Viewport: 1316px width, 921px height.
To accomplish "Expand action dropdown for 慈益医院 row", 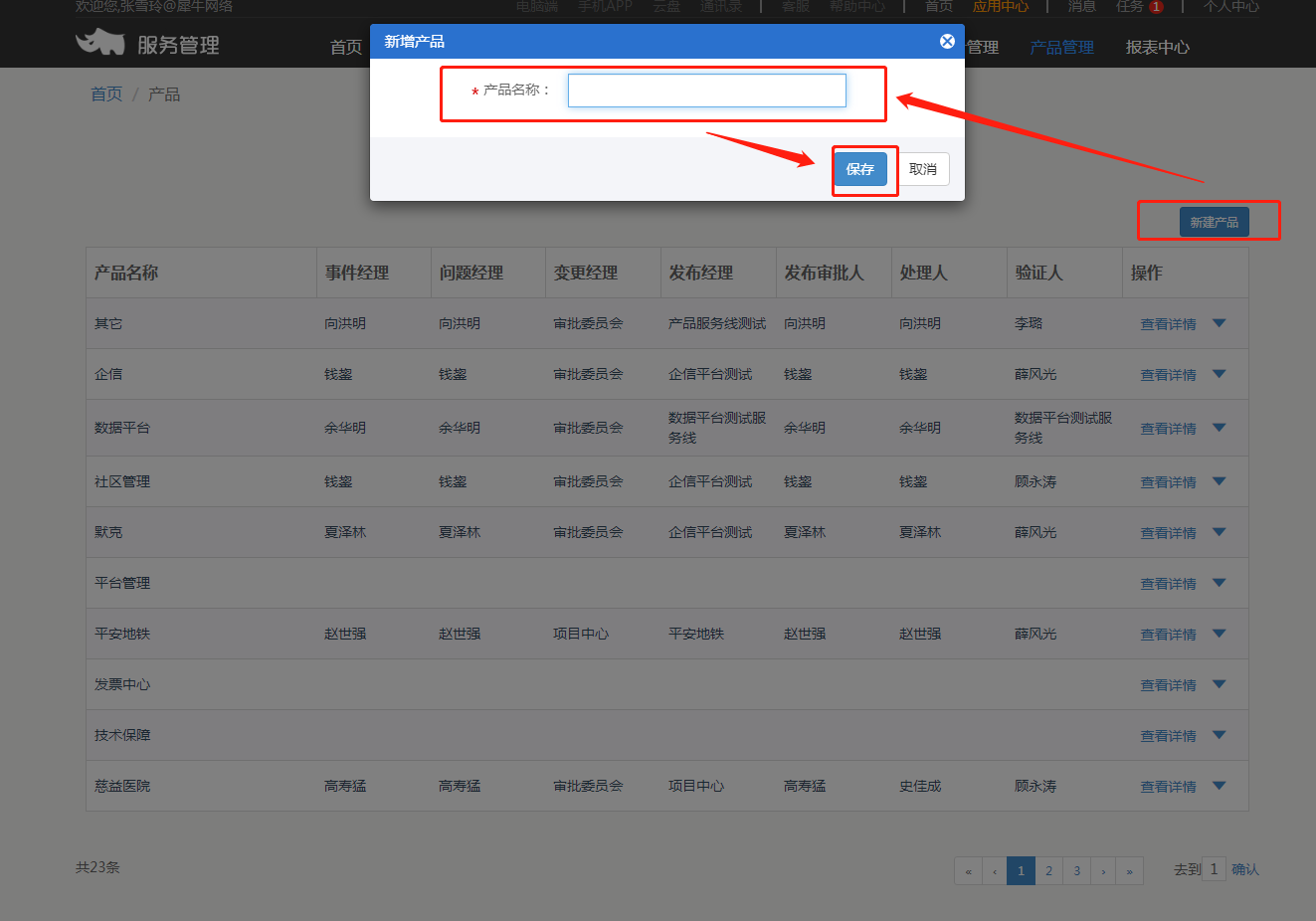I will click(1220, 786).
